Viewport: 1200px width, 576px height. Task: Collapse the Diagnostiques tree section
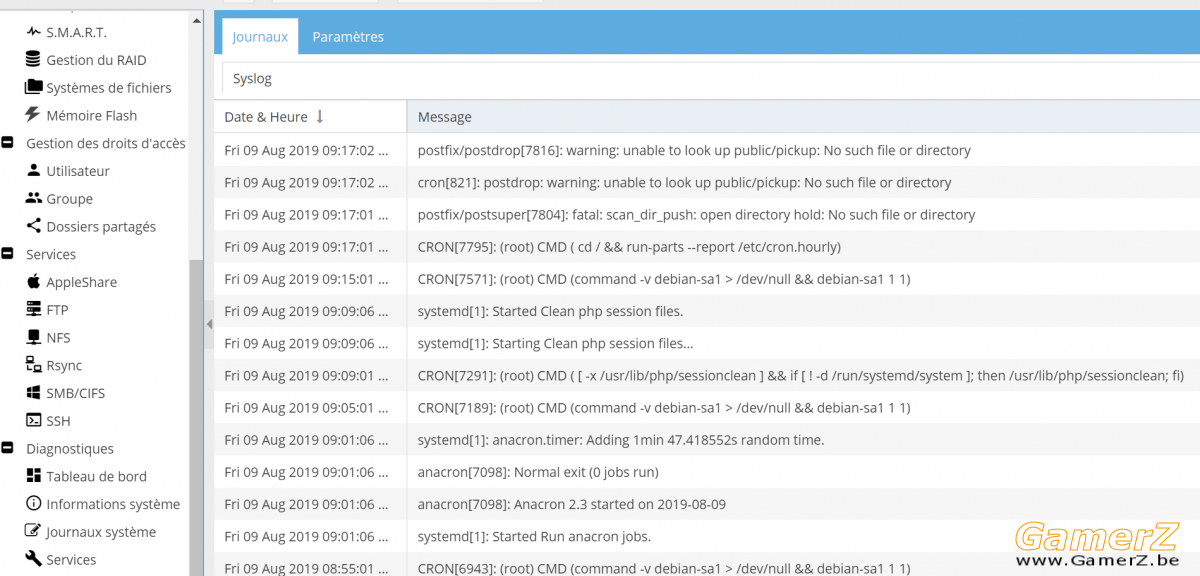click(7, 449)
